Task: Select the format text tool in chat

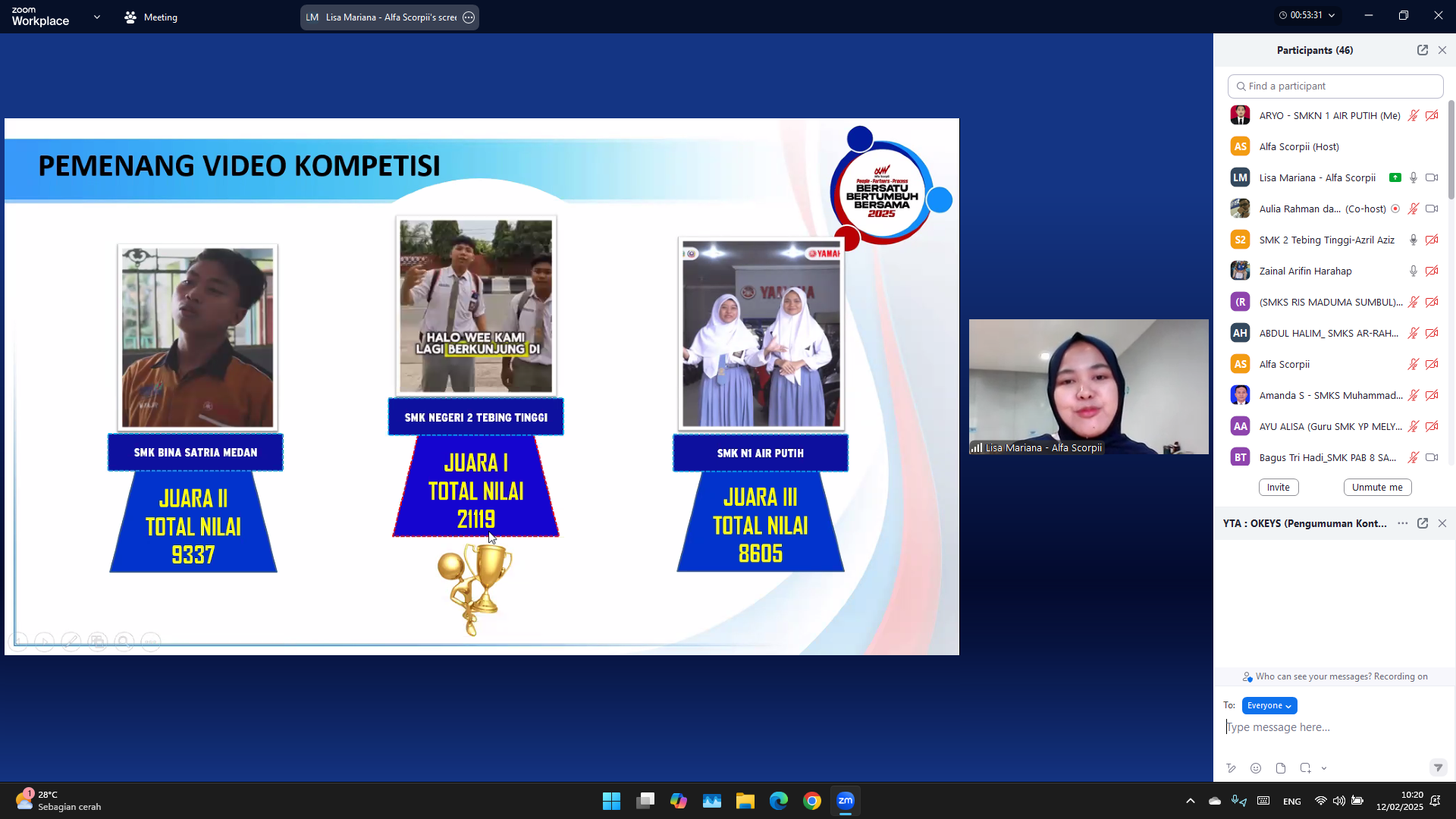Action: point(1231,767)
